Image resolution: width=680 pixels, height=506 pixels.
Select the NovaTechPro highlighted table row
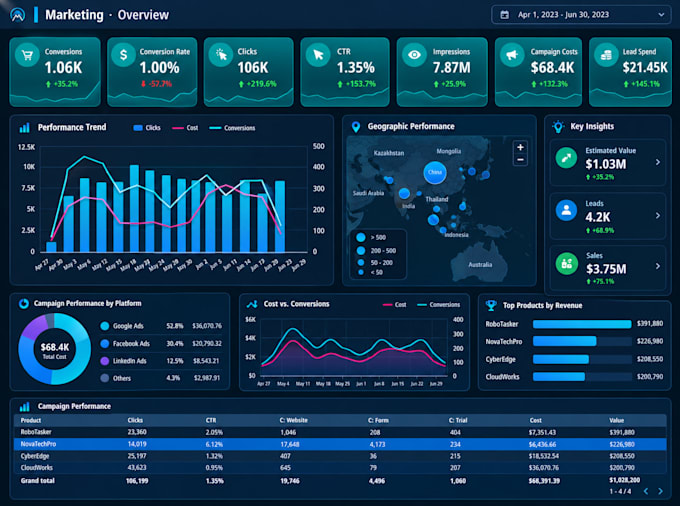(x=340, y=444)
